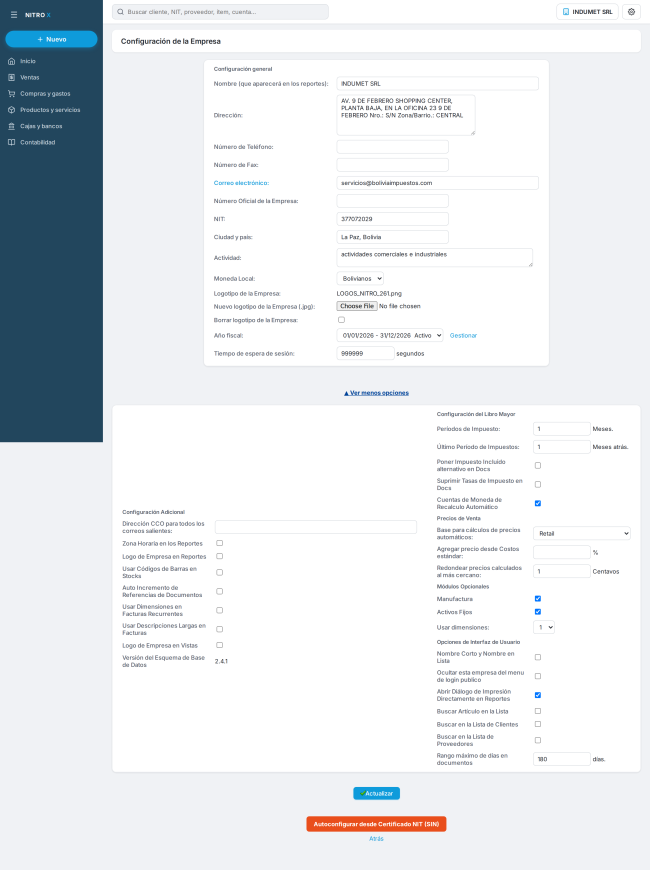This screenshot has height=870, width=650.
Task: Toggle Buscar en la Lista de Proveedores
Action: (x=538, y=740)
